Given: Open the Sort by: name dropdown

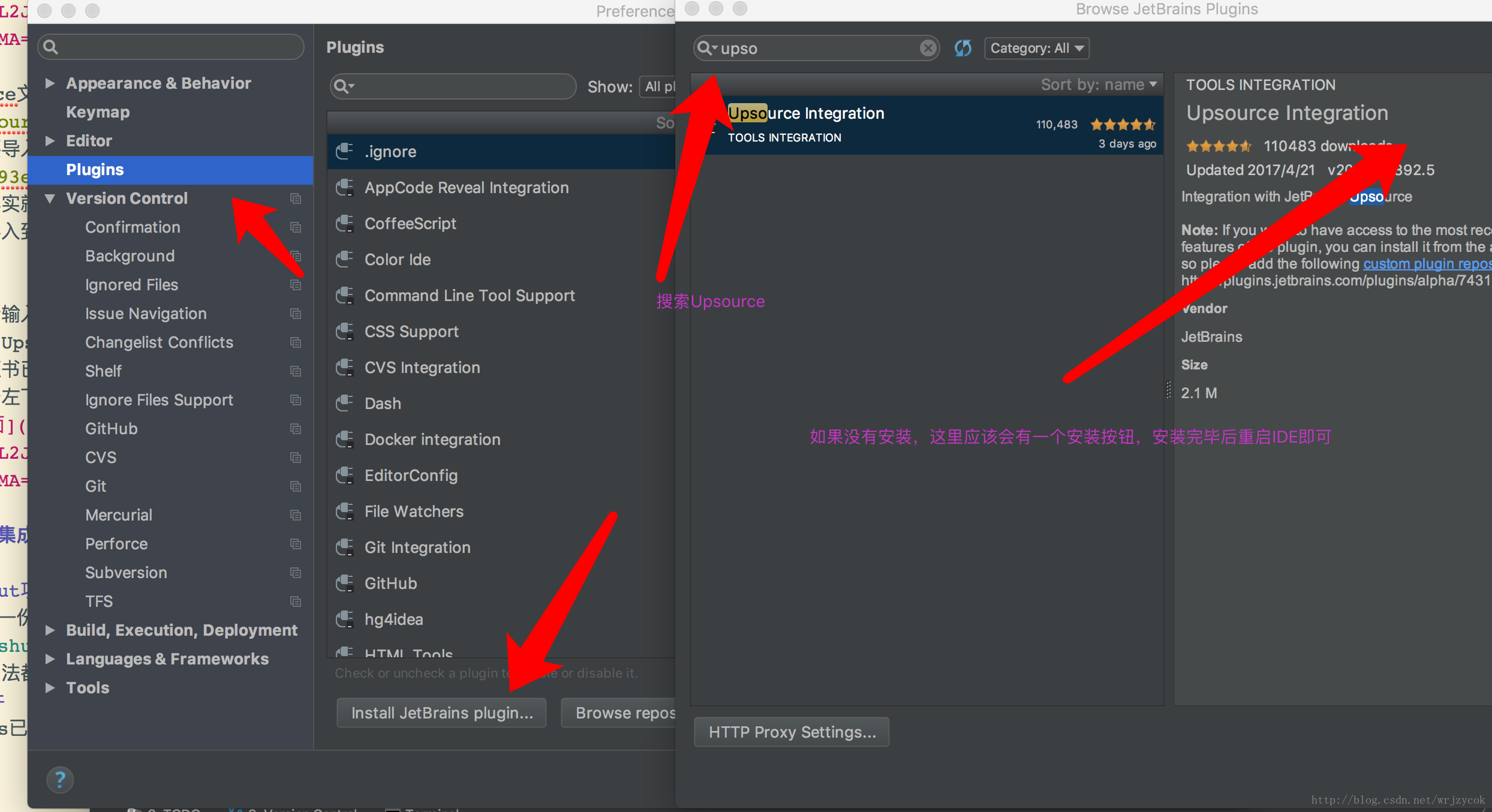Looking at the screenshot, I should [x=1099, y=85].
